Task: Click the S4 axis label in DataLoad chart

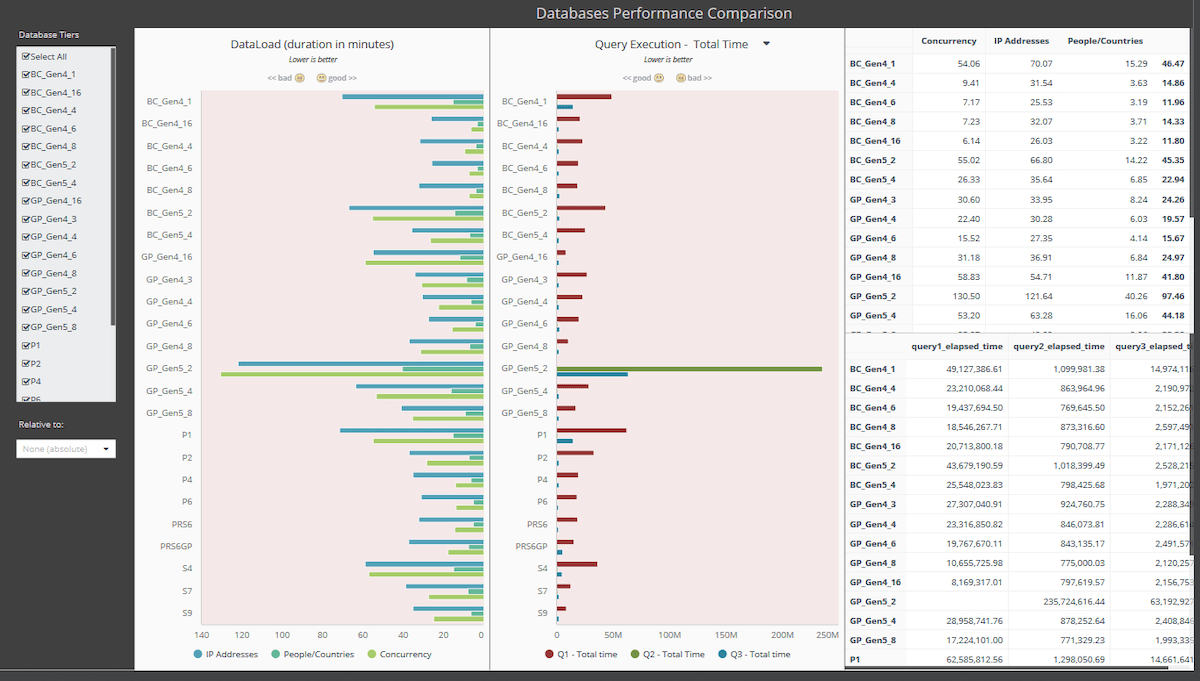Action: point(187,568)
